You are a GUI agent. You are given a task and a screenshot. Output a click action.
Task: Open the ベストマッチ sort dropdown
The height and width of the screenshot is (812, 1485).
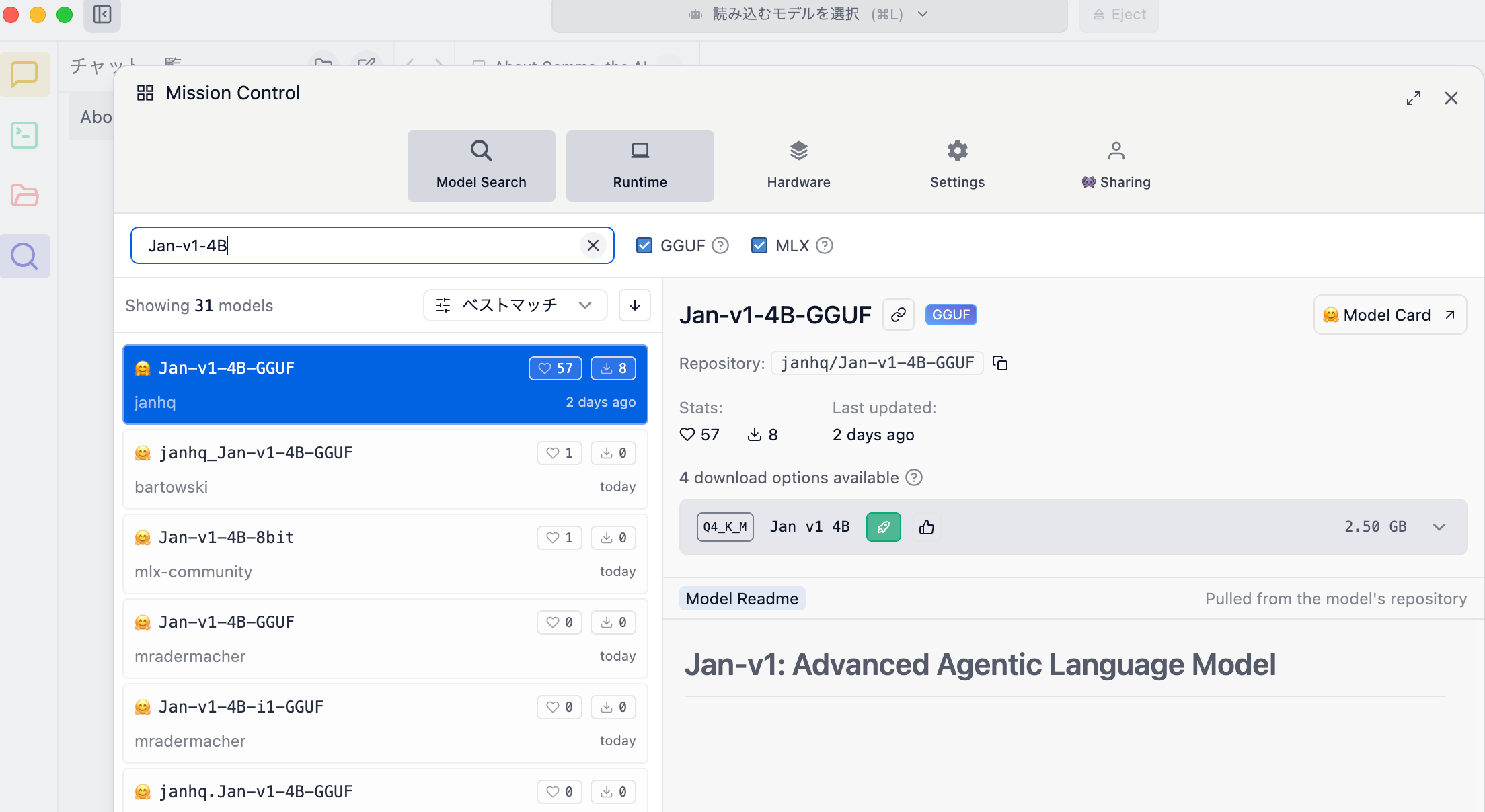tap(515, 305)
